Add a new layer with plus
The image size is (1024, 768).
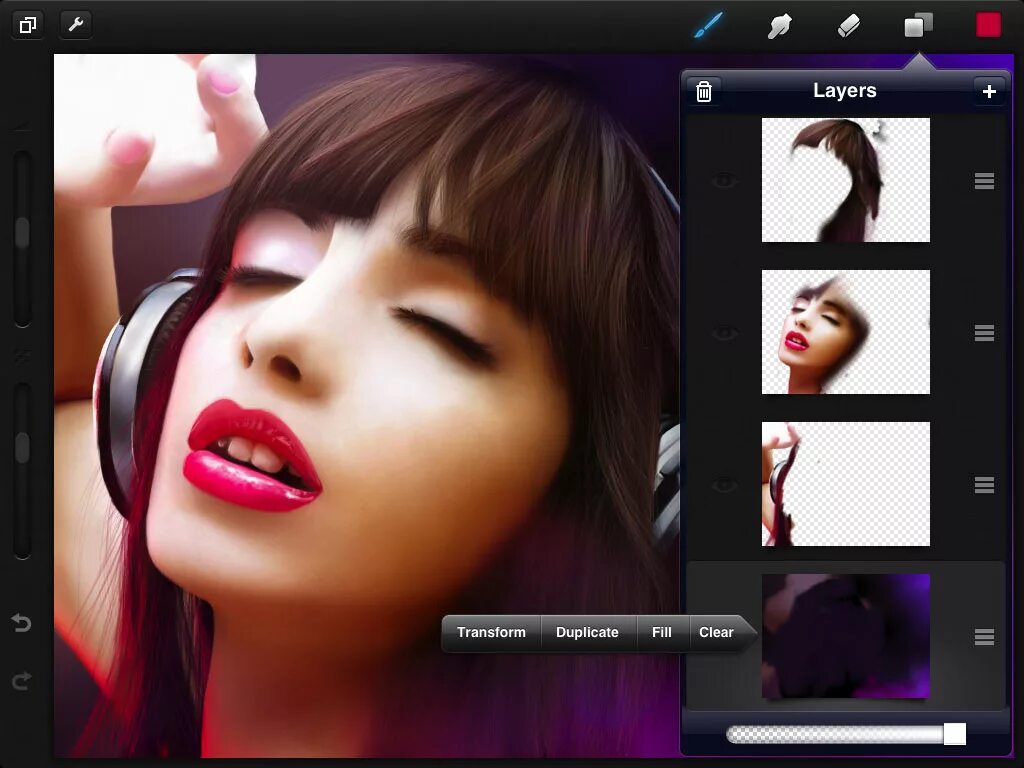click(x=989, y=91)
